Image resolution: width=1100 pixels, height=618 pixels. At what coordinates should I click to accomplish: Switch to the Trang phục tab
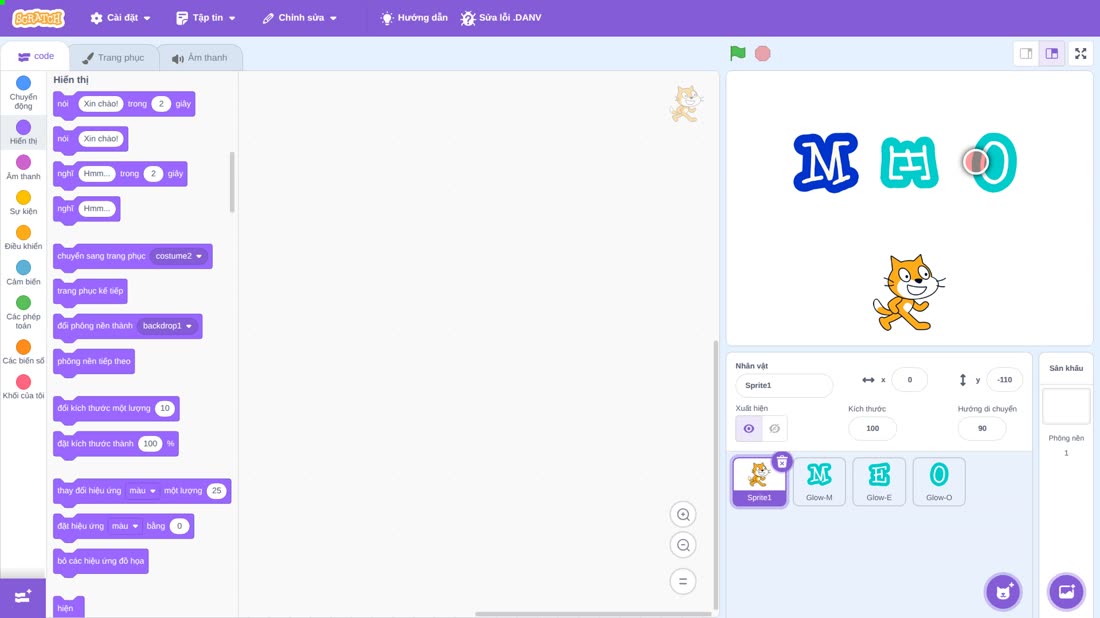pyautogui.click(x=113, y=58)
